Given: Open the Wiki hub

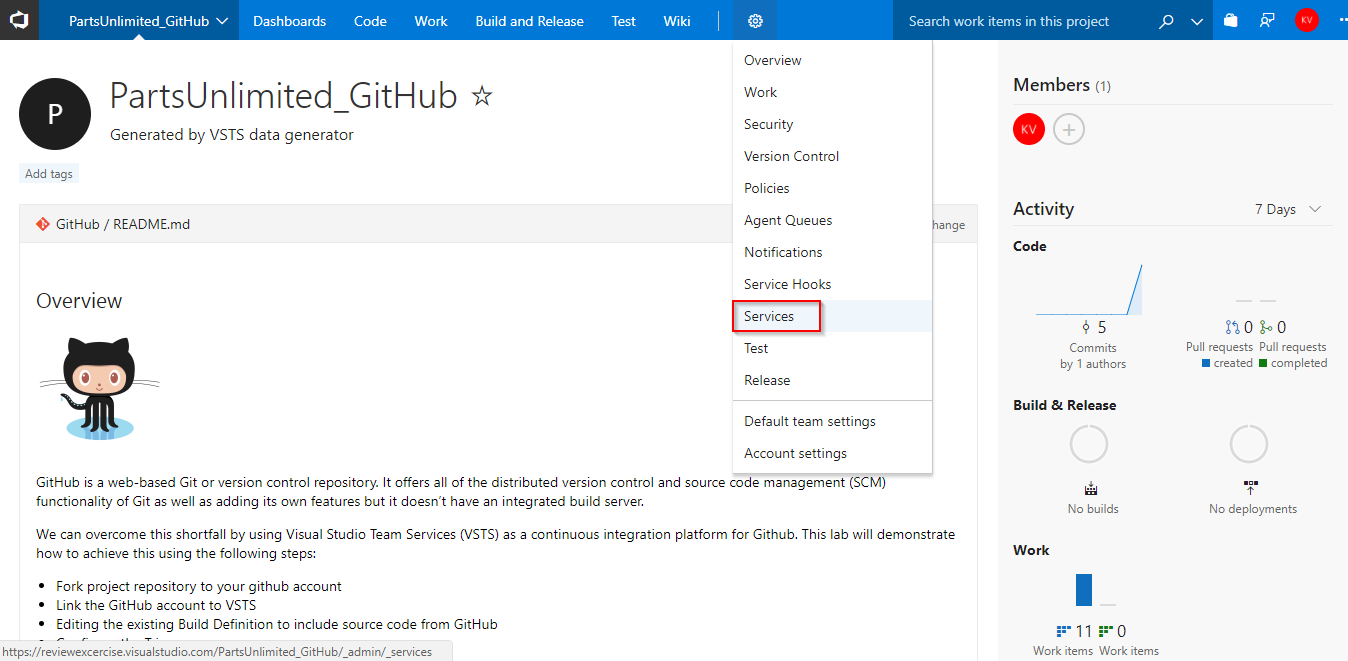Looking at the screenshot, I should 677,21.
